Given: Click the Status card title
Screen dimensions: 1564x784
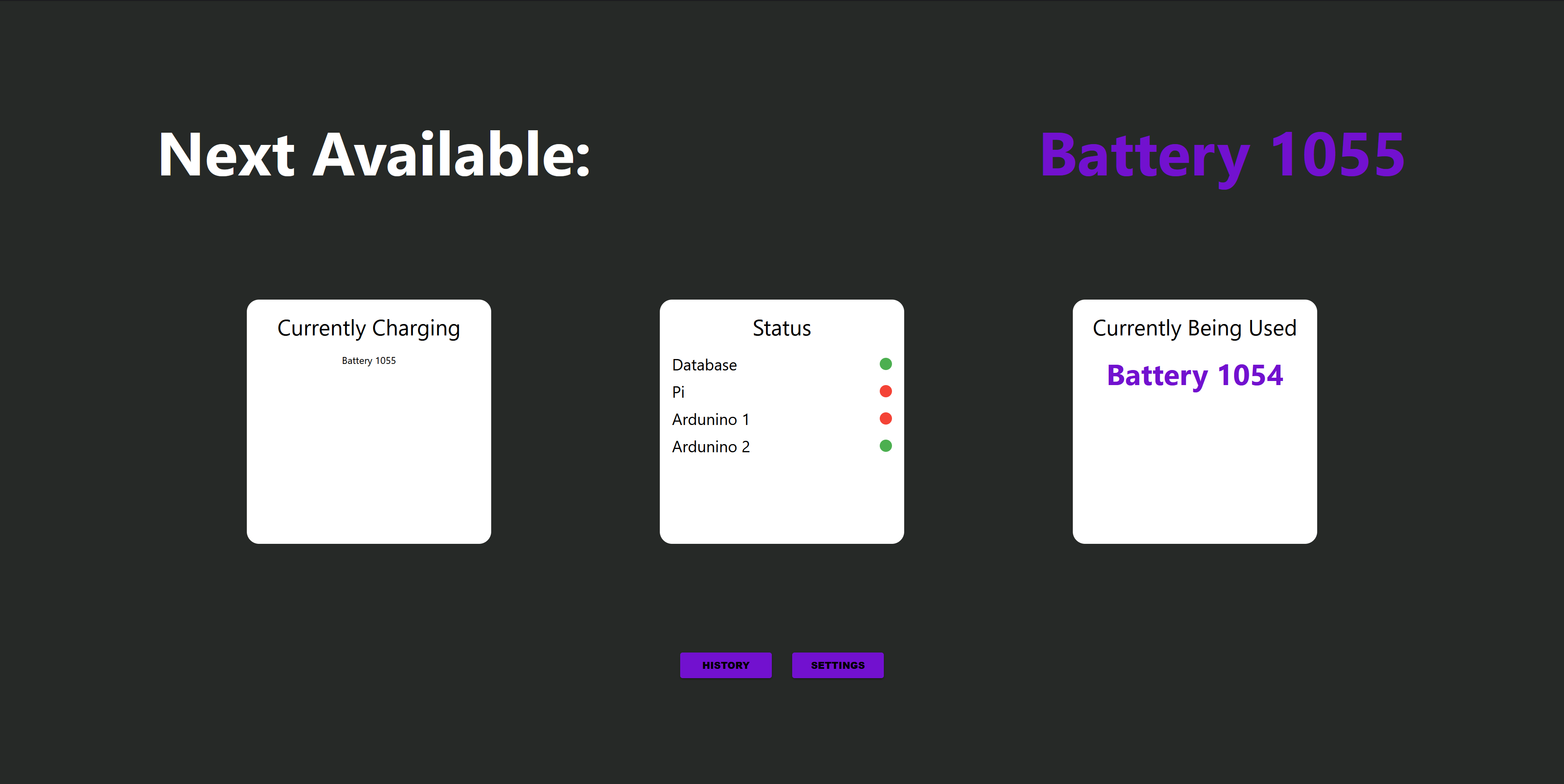Looking at the screenshot, I should point(782,328).
